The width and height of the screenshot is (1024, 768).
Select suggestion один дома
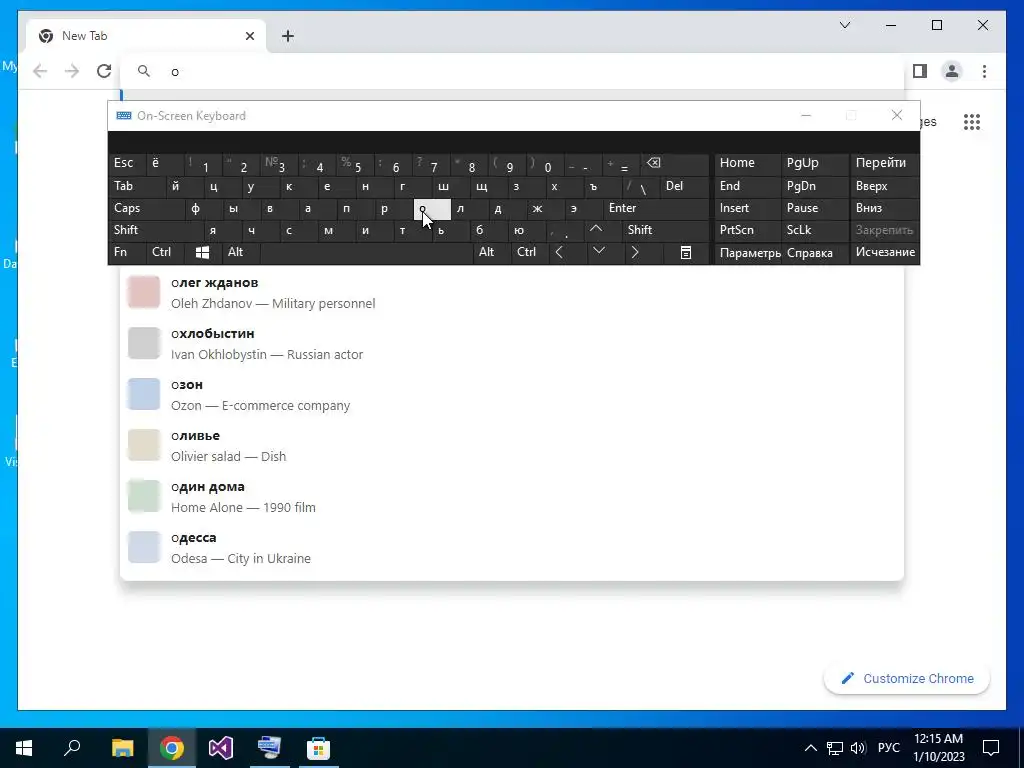point(512,496)
